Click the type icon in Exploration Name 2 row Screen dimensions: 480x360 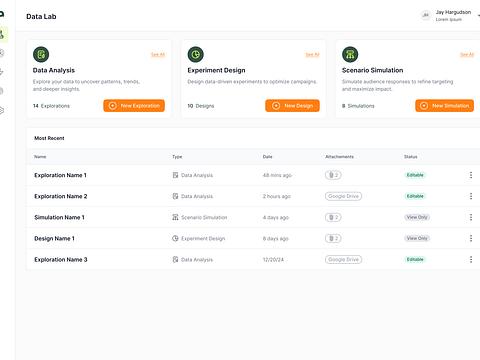point(175,196)
